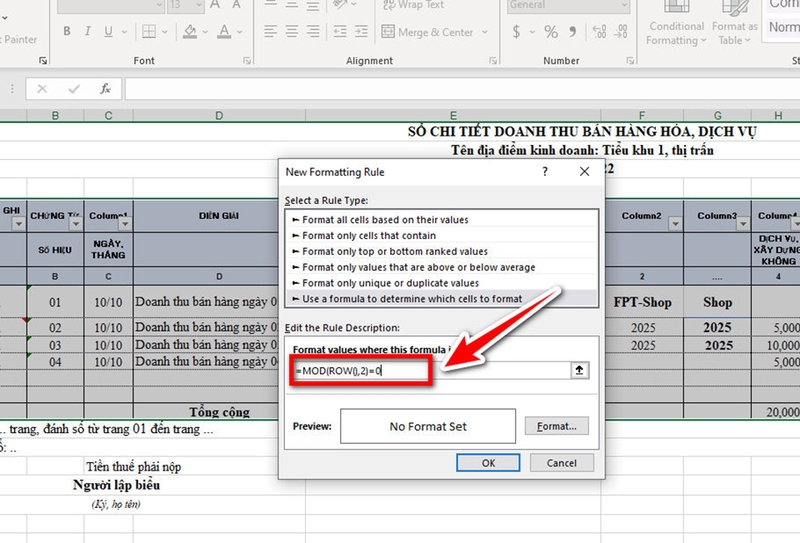This screenshot has width=800, height=543.
Task: Select Tiền thuế phải nộp cell
Action: [133, 466]
